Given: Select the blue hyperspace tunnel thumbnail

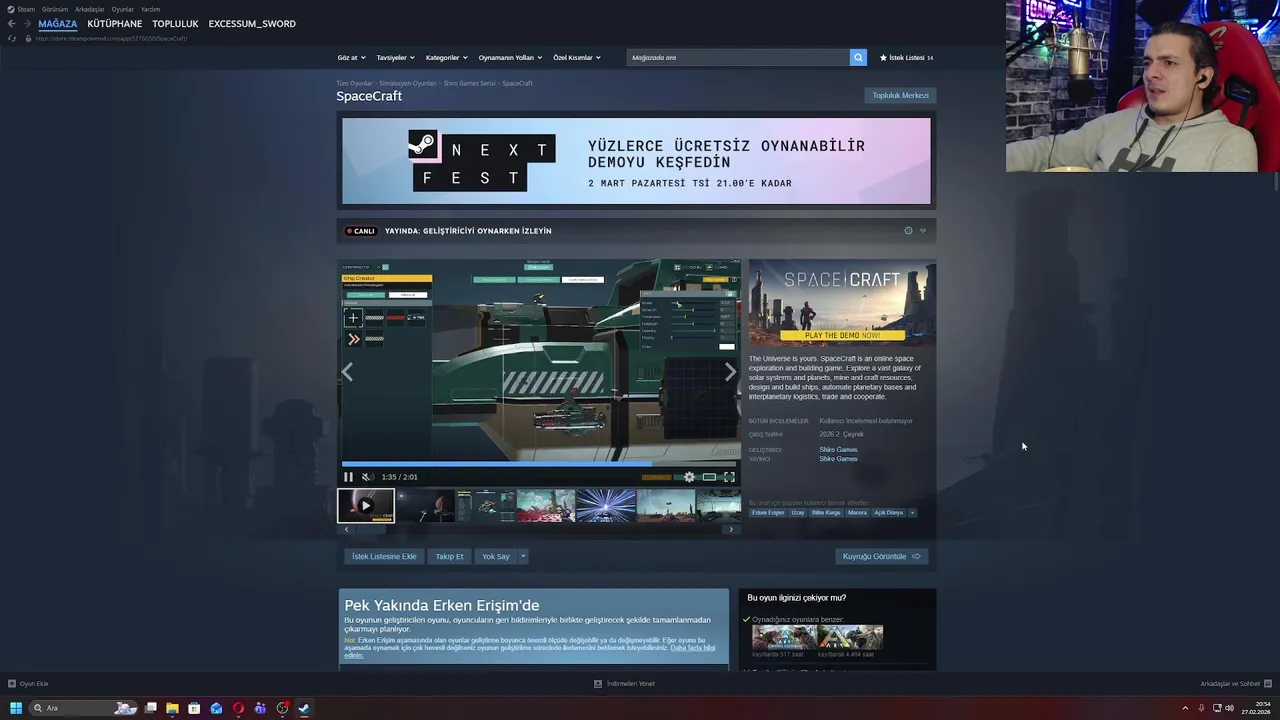Looking at the screenshot, I should point(606,506).
